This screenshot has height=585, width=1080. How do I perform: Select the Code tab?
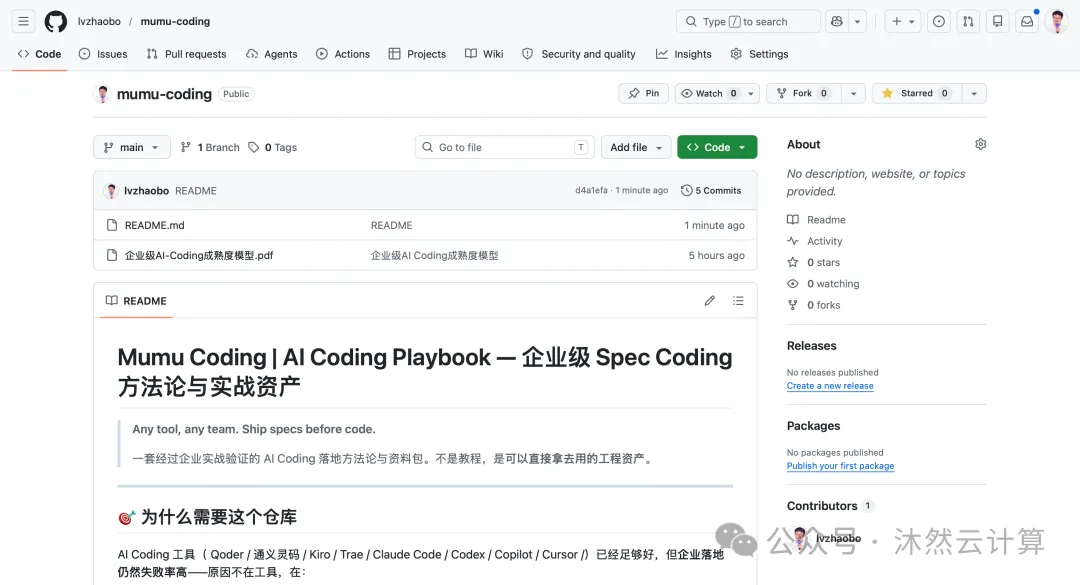coord(39,54)
